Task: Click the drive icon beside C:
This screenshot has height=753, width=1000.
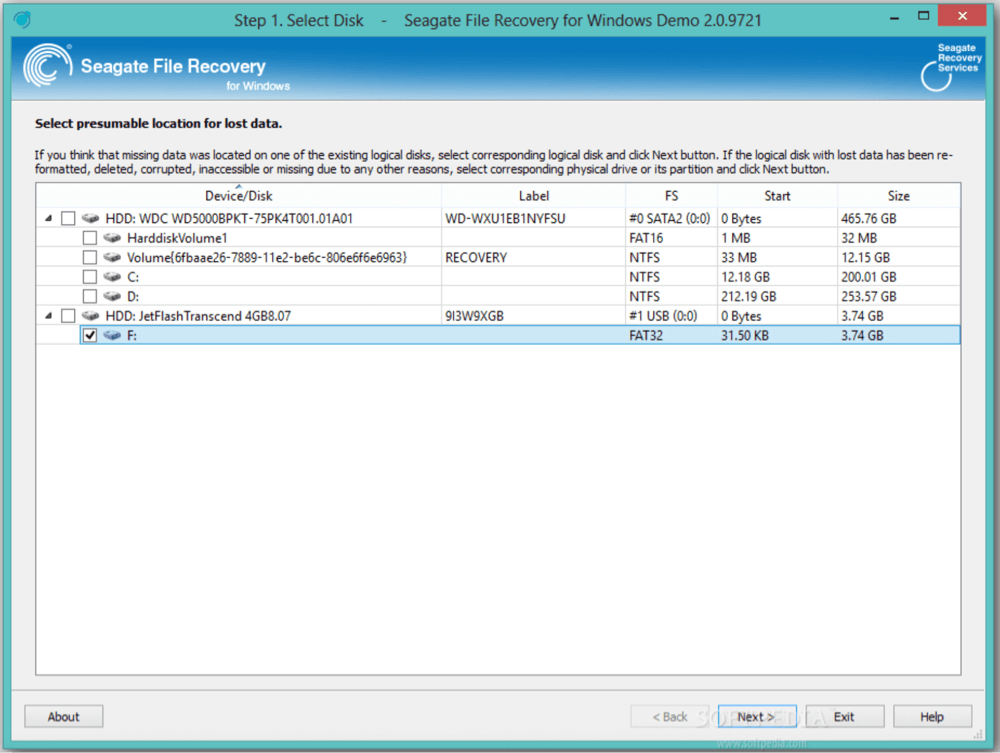Action: (112, 277)
